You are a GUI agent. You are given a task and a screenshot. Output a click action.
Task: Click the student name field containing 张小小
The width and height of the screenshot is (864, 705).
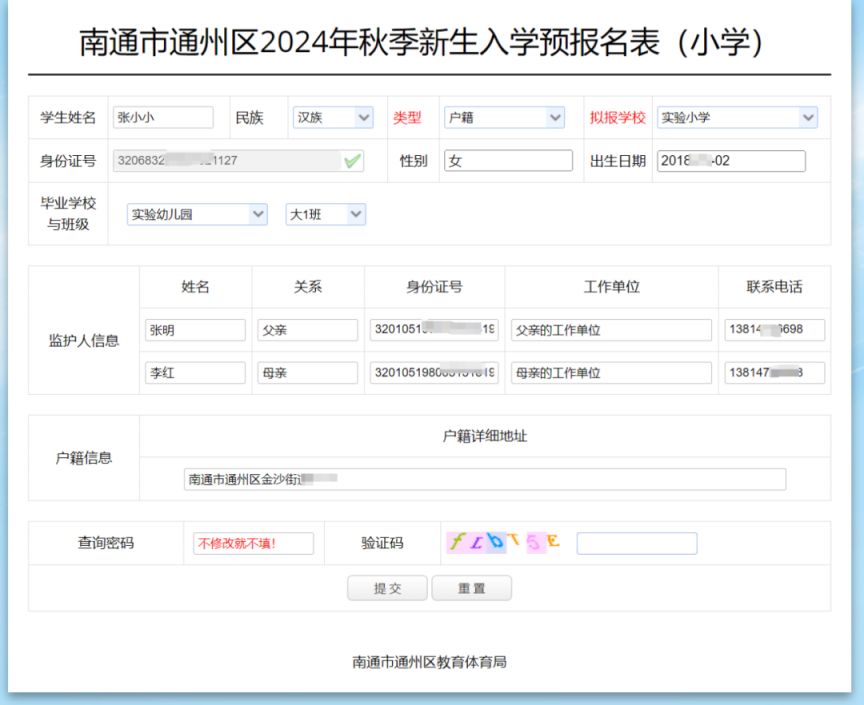click(x=163, y=117)
